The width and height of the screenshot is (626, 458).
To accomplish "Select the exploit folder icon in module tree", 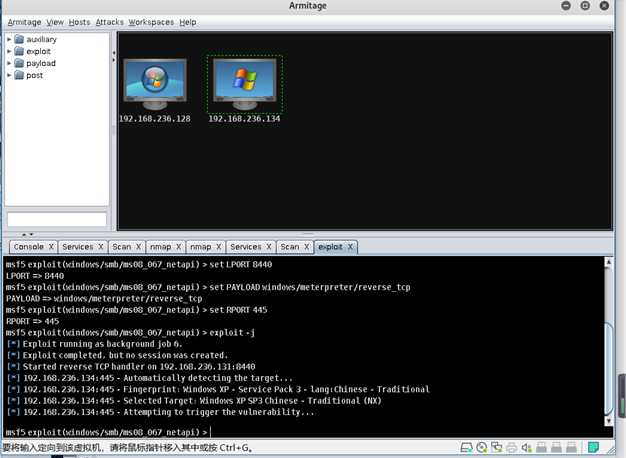I will pyautogui.click(x=19, y=51).
